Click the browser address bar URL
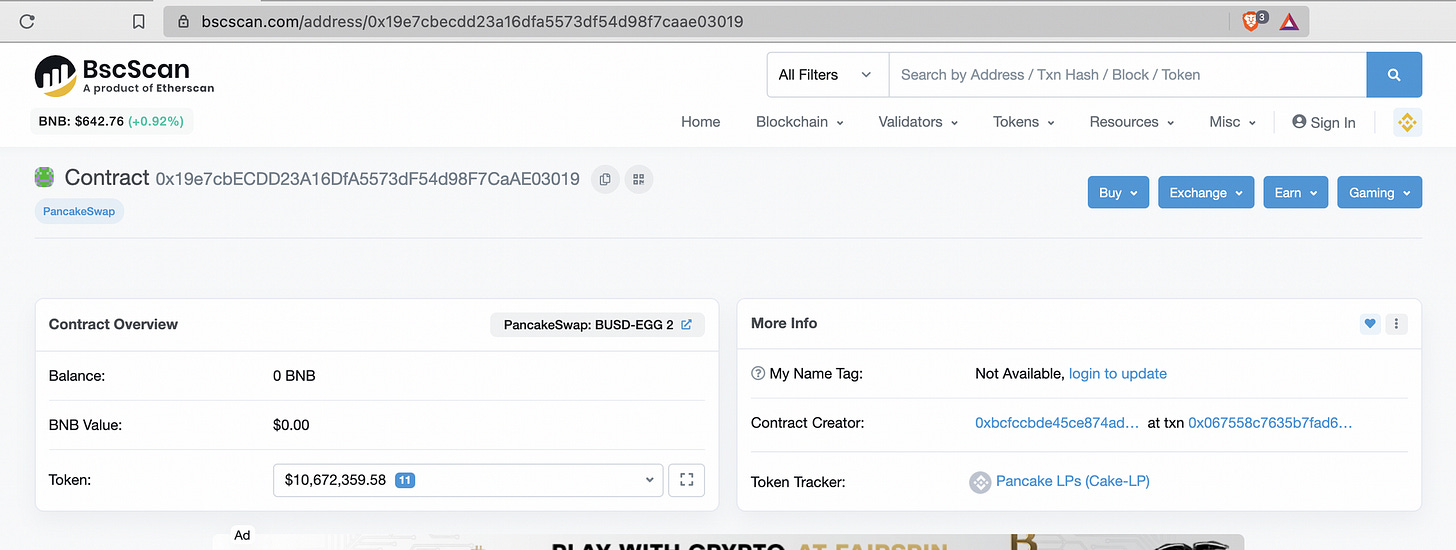 tap(472, 21)
